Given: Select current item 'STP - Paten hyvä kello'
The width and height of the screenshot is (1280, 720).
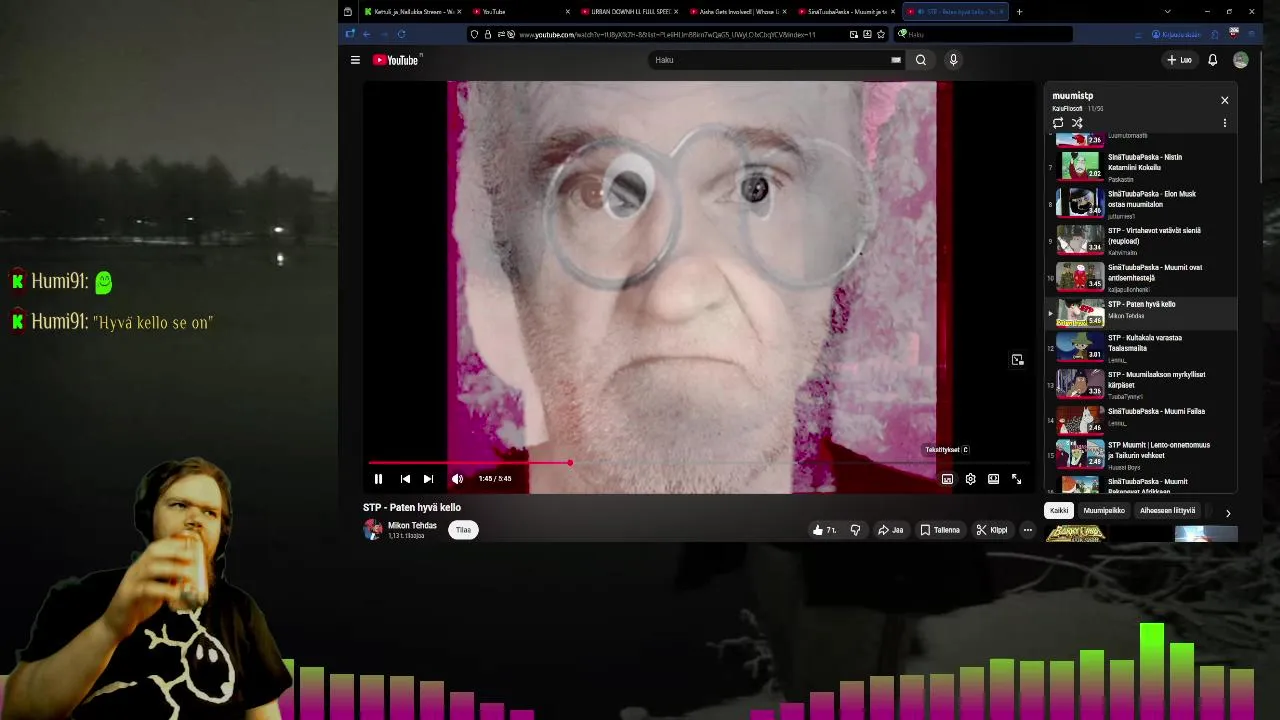Looking at the screenshot, I should coord(1141,313).
